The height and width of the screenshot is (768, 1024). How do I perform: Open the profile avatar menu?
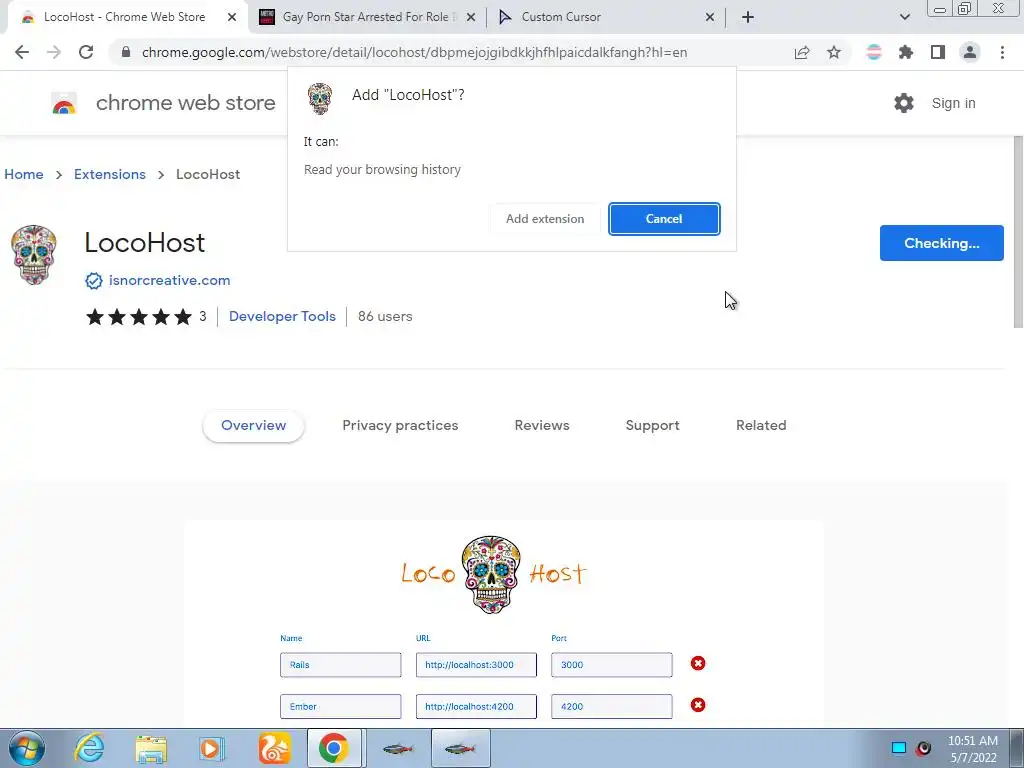click(970, 52)
